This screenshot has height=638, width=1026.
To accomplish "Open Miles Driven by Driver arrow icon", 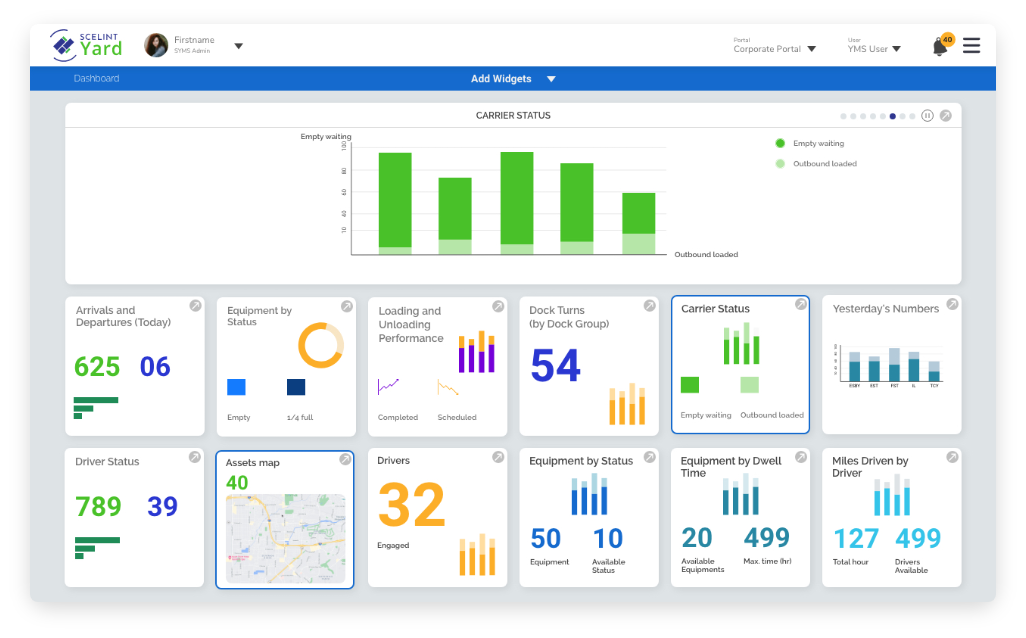I will 952,457.
